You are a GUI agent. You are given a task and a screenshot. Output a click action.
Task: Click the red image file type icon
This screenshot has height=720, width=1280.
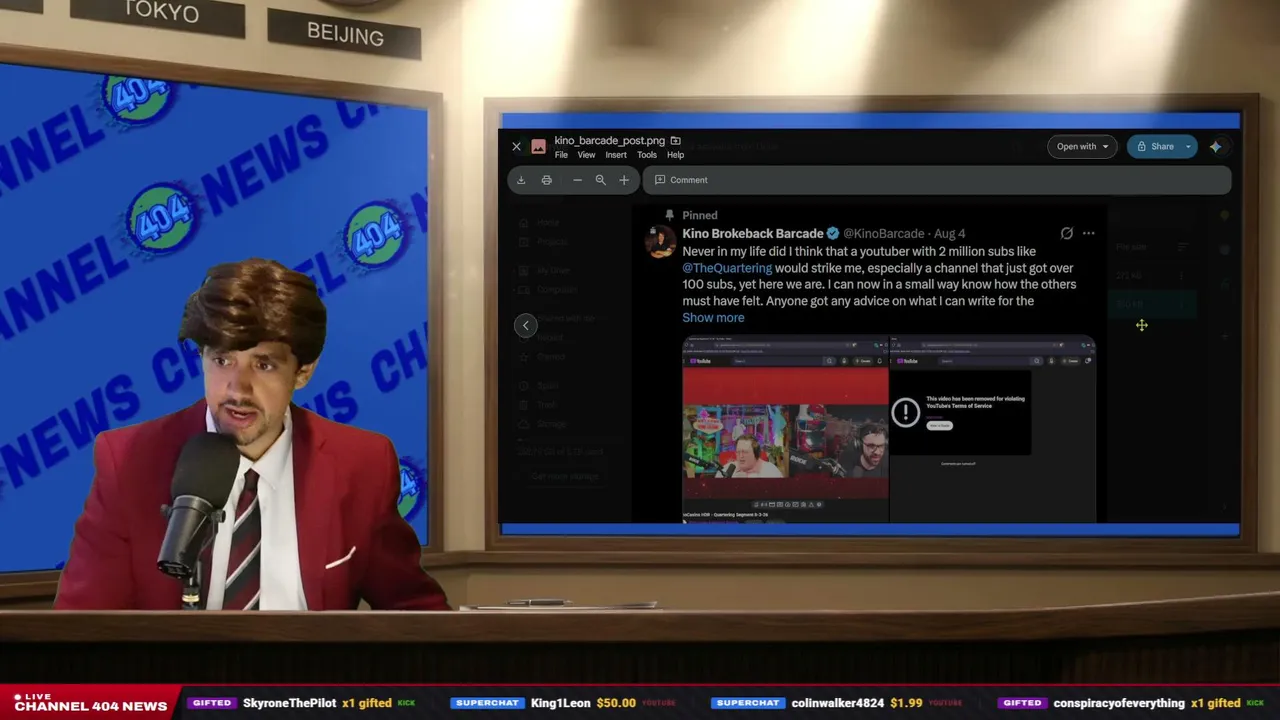coord(538,146)
